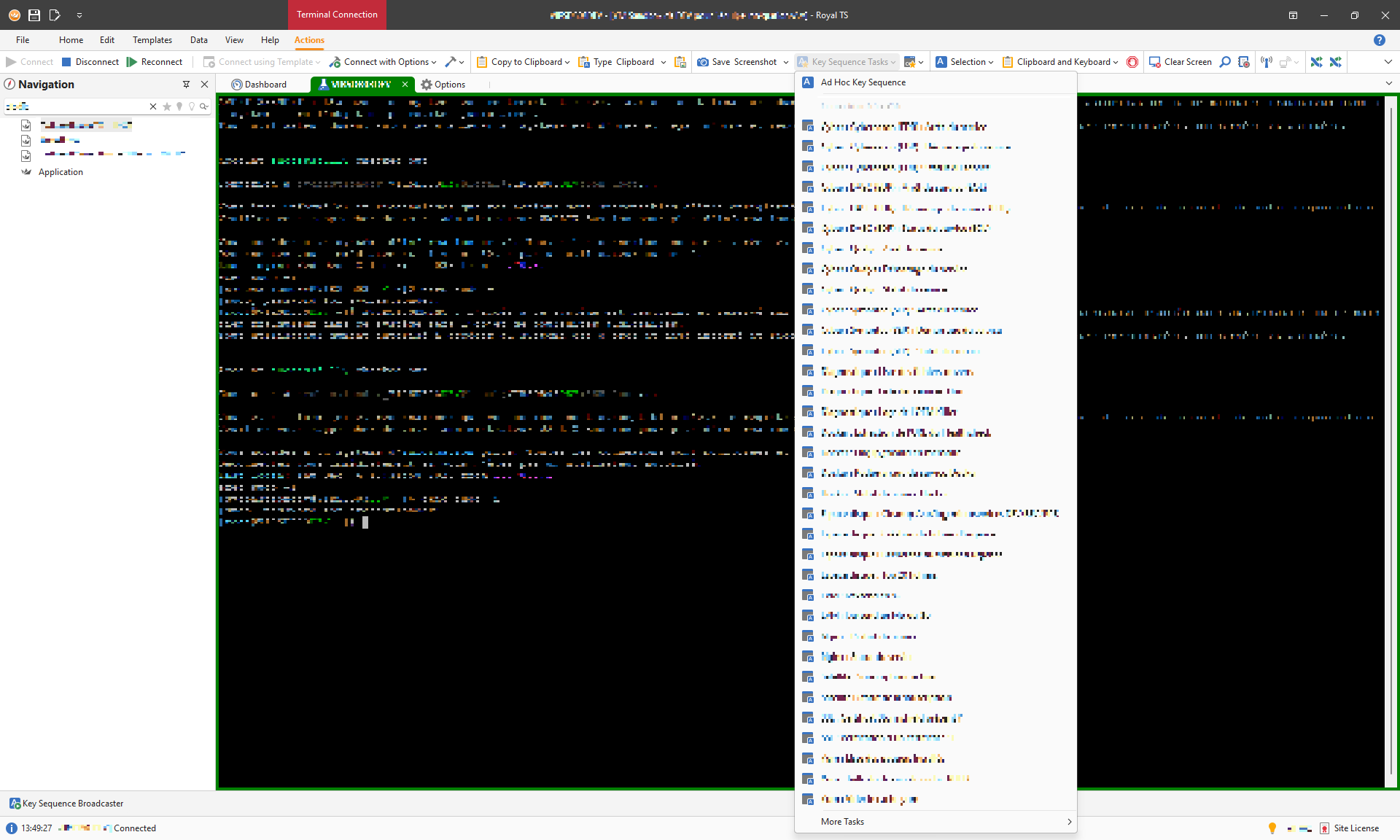Click the magnifier find icon in toolbar
The width and height of the screenshot is (1400, 840).
[x=1226, y=62]
